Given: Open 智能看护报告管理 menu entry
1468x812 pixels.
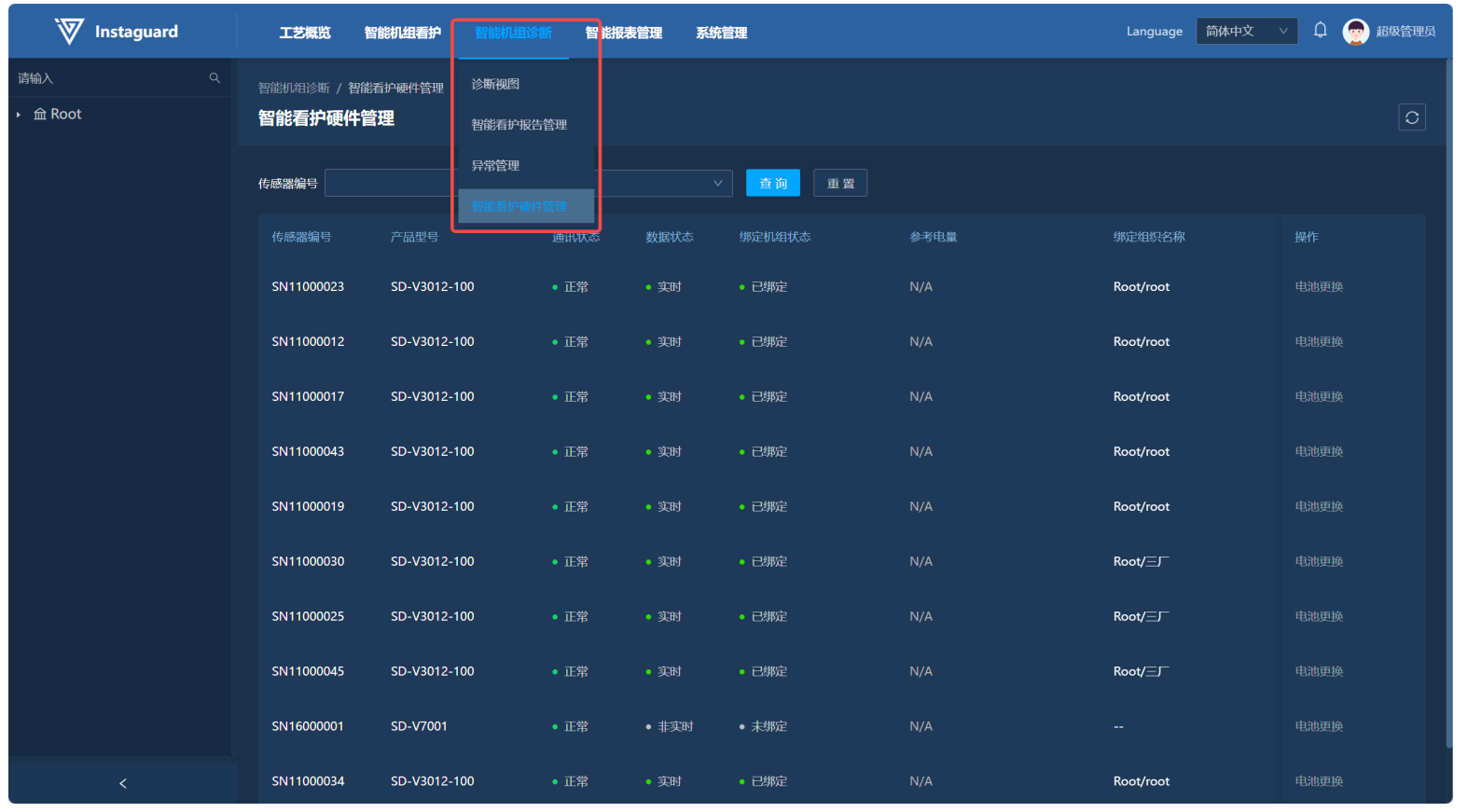Looking at the screenshot, I should click(x=519, y=125).
